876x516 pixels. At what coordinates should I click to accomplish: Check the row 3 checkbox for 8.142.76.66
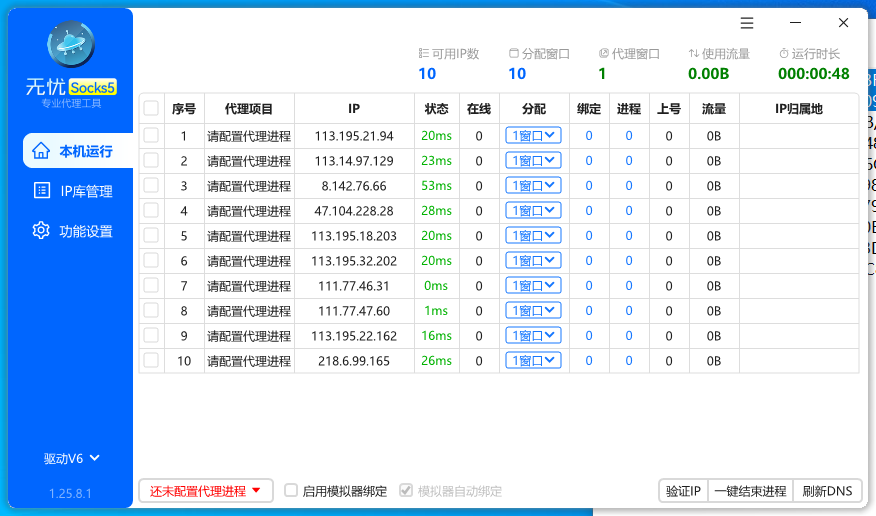click(x=151, y=185)
